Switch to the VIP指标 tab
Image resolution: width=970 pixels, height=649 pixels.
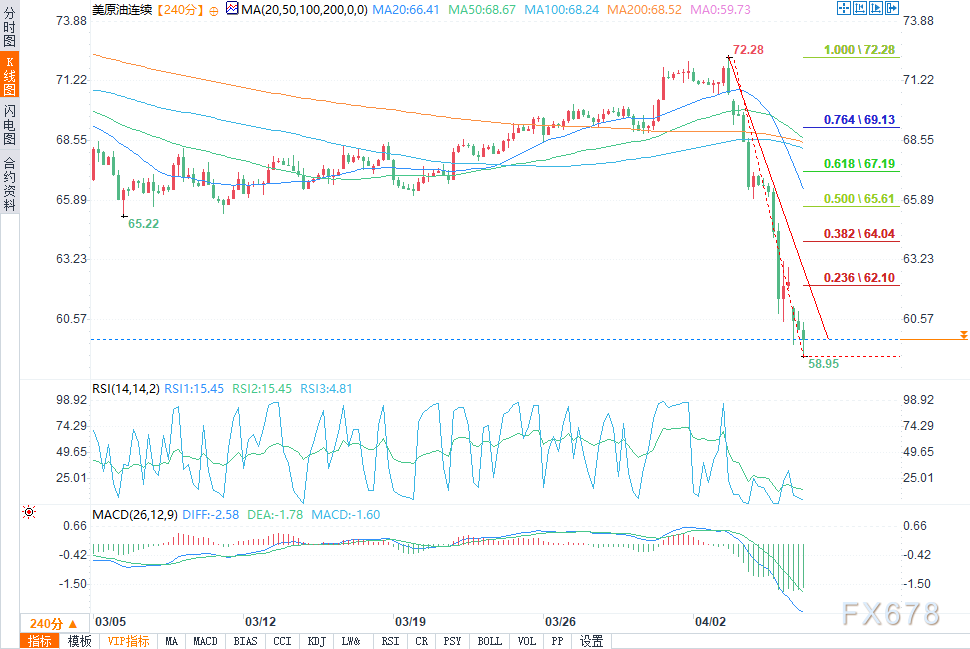click(128, 641)
